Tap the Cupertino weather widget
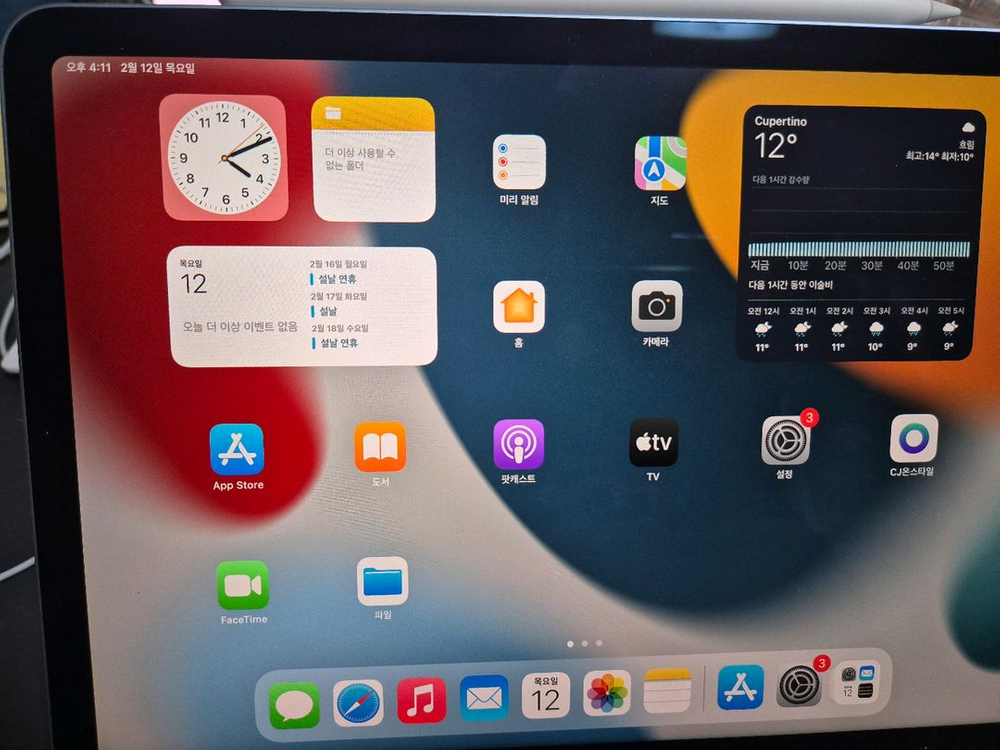 (860, 233)
